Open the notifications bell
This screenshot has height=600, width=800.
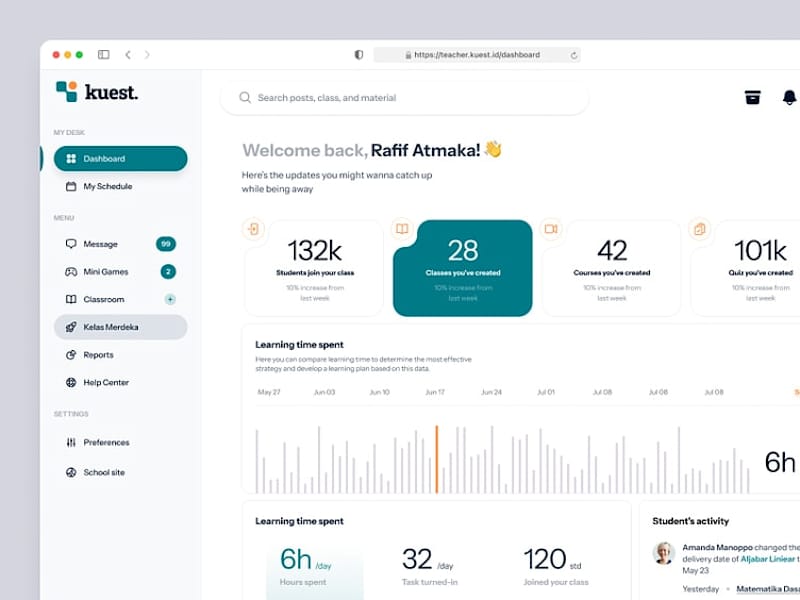(x=789, y=97)
